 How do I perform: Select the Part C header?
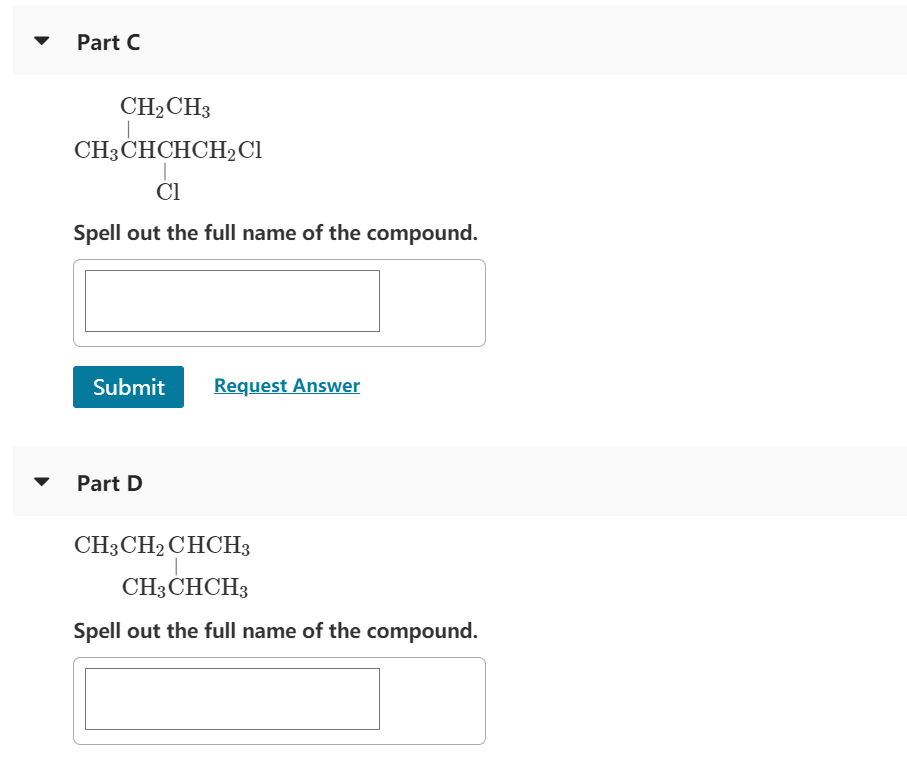(109, 42)
